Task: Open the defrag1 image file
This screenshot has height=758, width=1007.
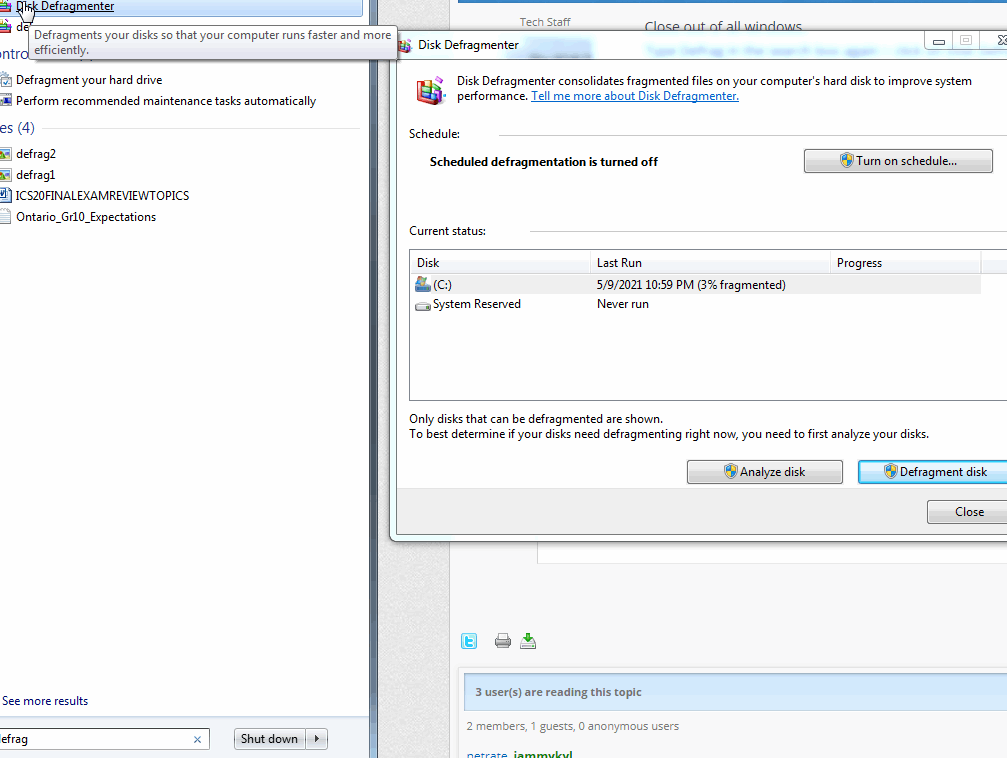Action: tap(35, 175)
